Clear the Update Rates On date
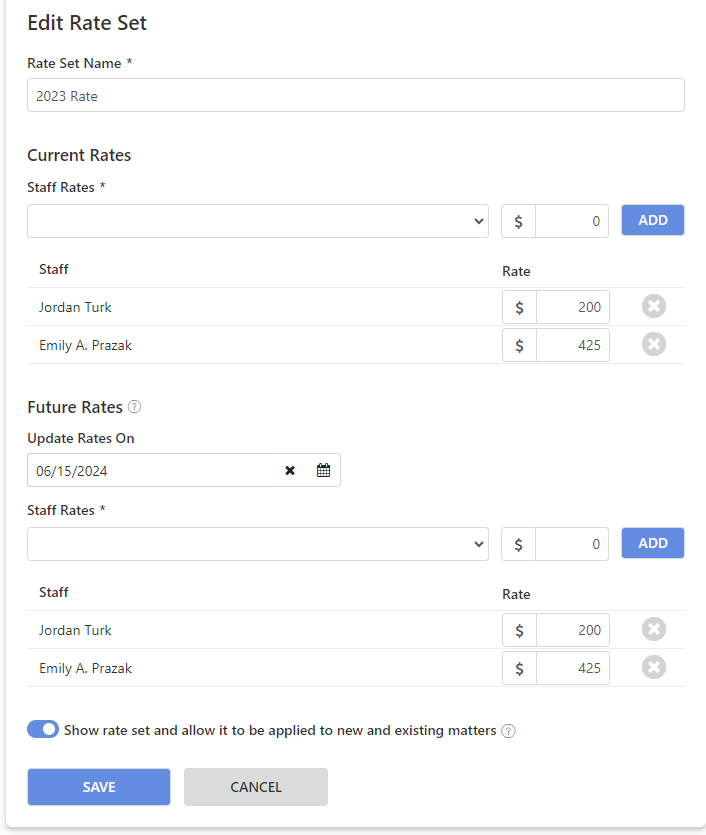Viewport: 706px width, 835px height. tap(290, 470)
